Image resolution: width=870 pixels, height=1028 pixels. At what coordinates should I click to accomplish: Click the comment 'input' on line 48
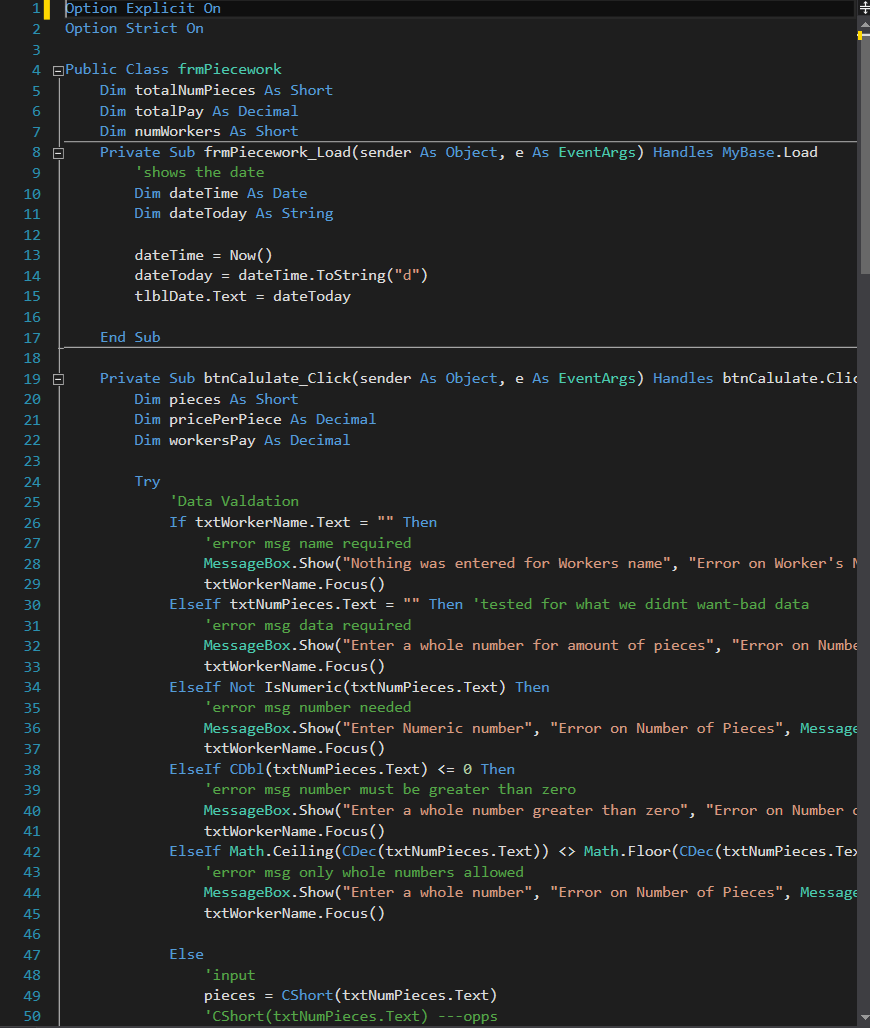click(x=229, y=976)
